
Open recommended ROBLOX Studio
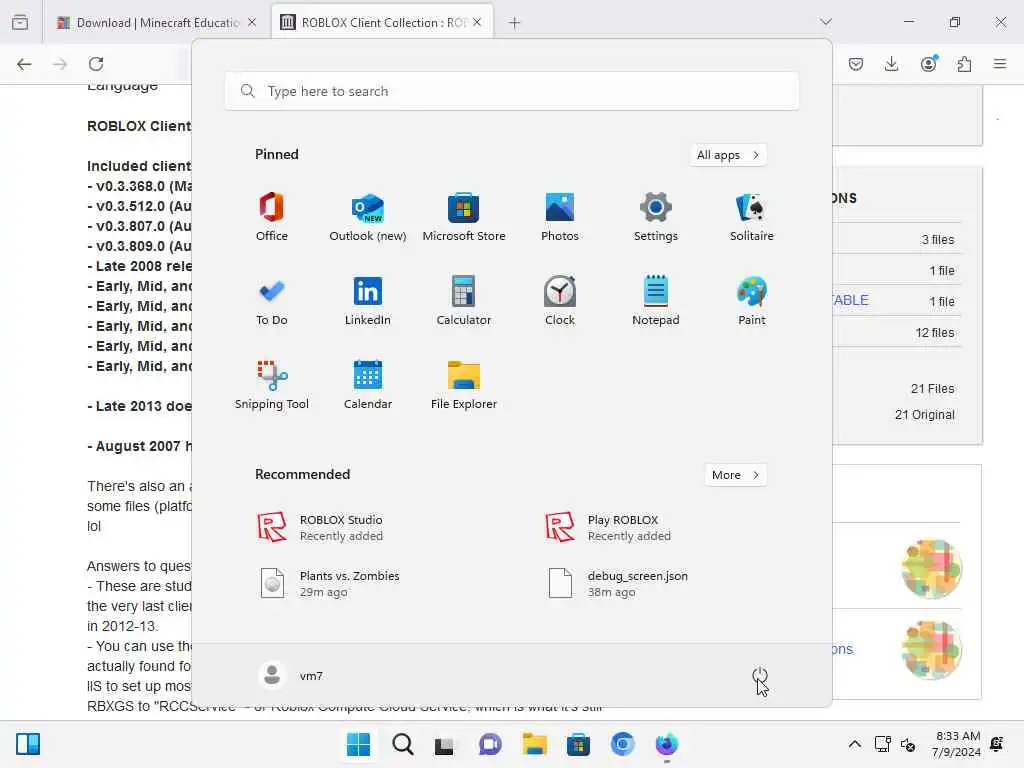pyautogui.click(x=320, y=527)
